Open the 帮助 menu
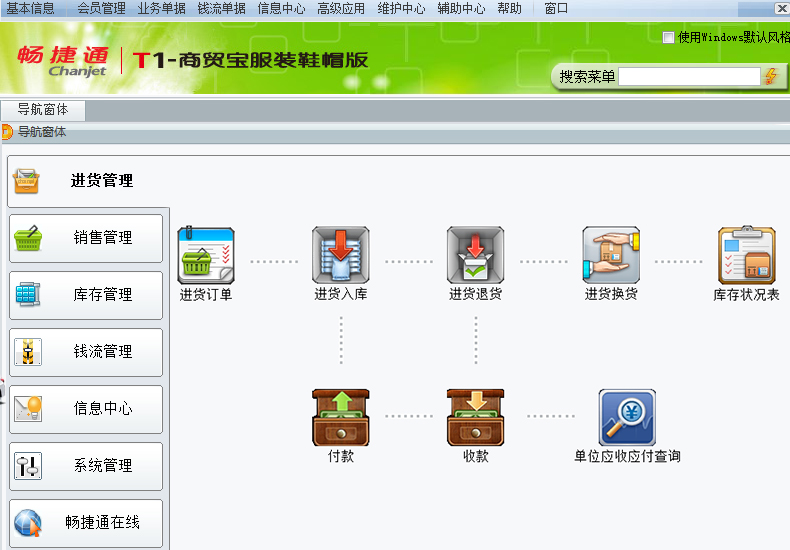790x550 pixels. pos(509,8)
